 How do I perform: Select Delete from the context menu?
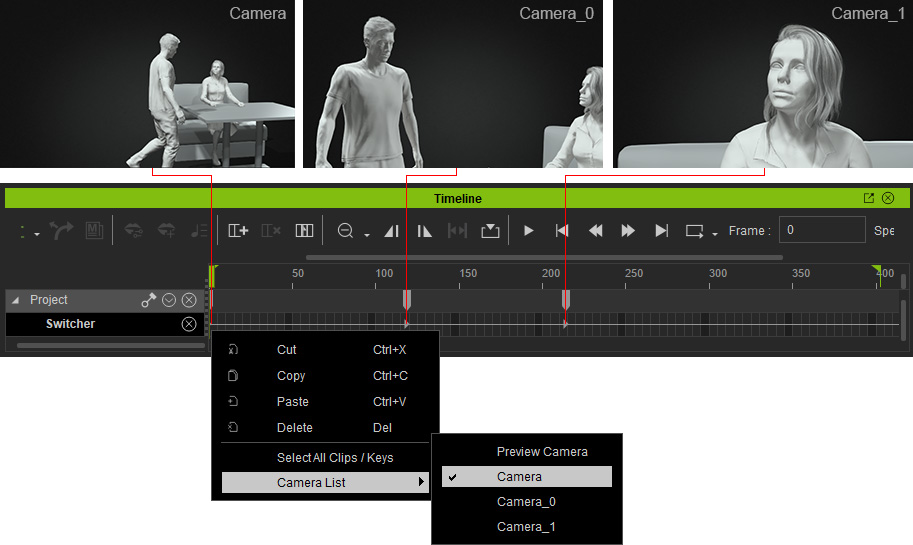coord(295,427)
